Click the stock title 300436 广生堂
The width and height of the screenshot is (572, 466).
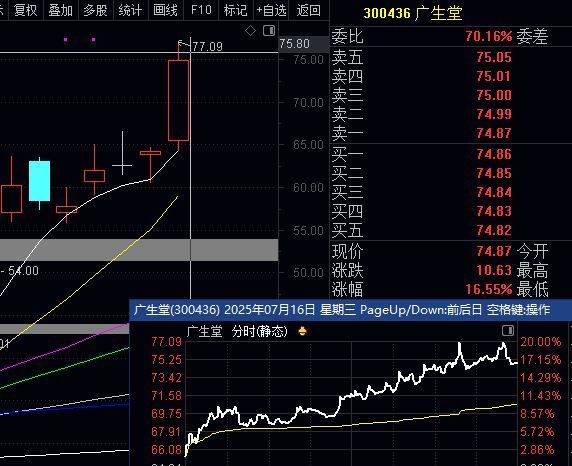(x=413, y=13)
